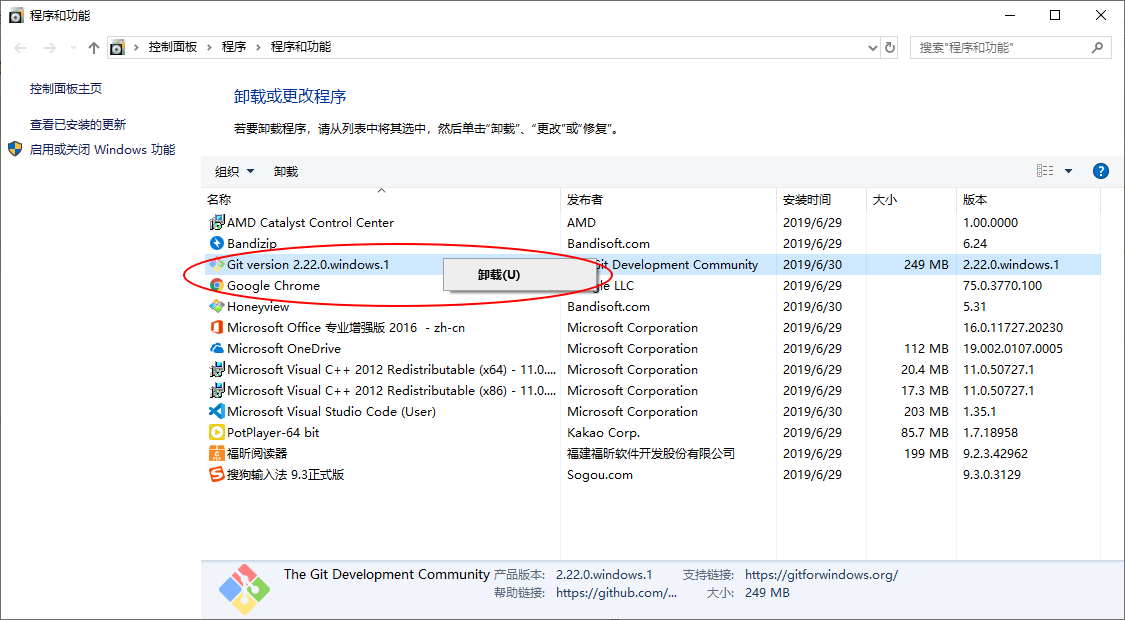Image resolution: width=1125 pixels, height=620 pixels.
Task: Sort by the 名称 column header
Action: (381, 199)
